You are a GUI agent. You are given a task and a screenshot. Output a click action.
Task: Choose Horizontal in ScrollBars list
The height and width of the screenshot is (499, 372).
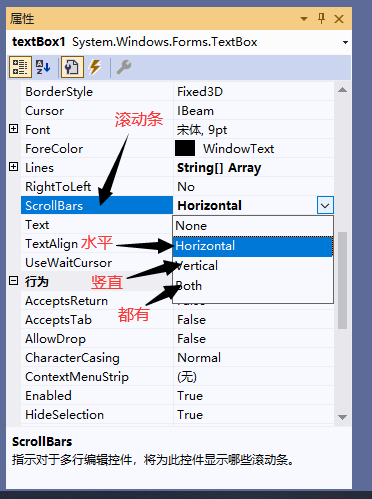coord(253,246)
